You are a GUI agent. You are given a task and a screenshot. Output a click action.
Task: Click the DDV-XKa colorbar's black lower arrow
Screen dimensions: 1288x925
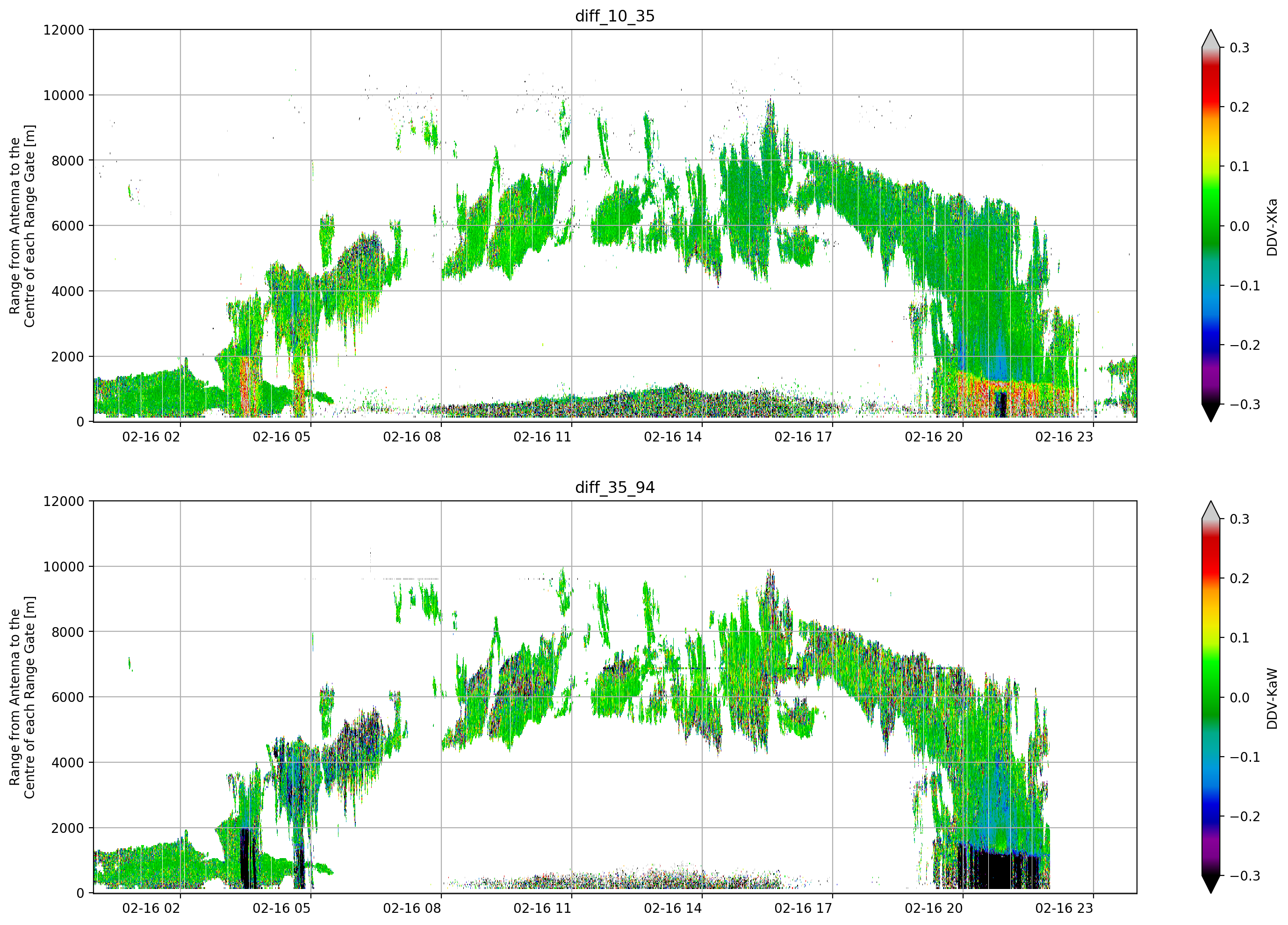coord(1211,412)
